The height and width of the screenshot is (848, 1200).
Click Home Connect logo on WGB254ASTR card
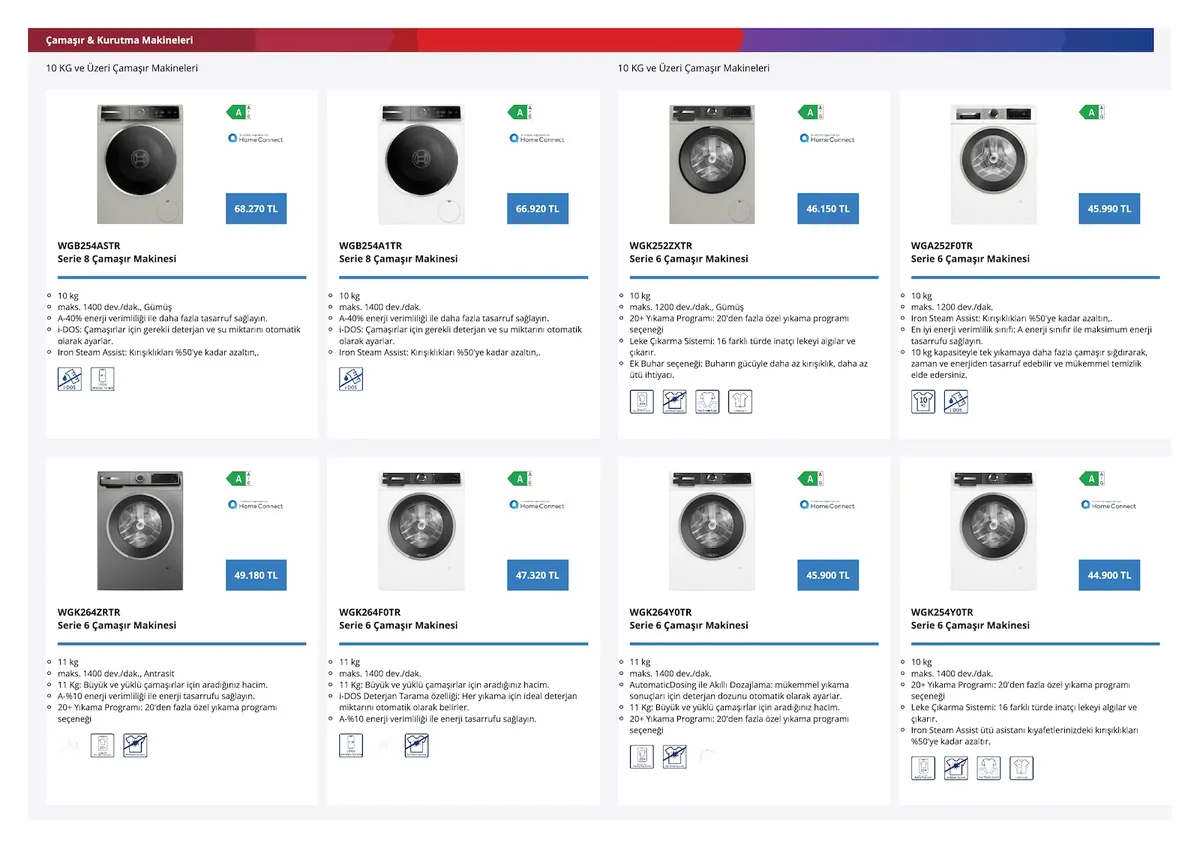coord(255,138)
